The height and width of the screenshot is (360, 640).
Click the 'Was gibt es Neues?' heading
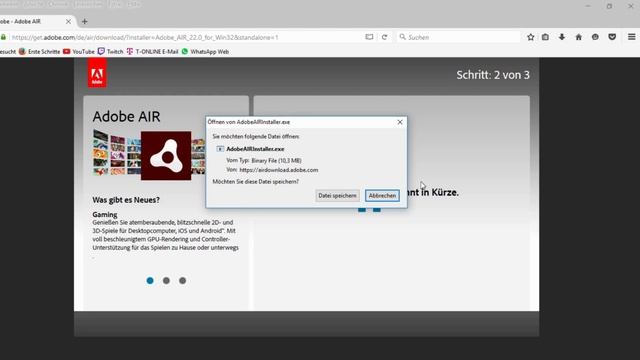point(126,200)
